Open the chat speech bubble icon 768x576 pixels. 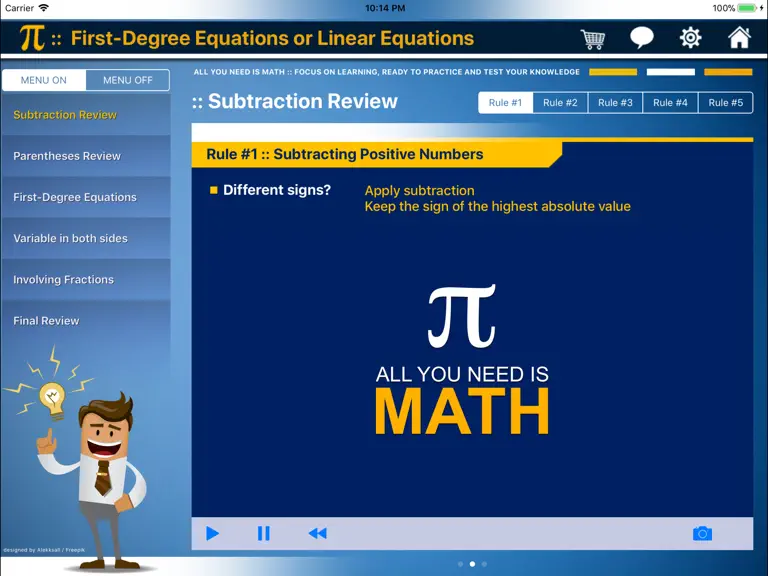coord(642,38)
